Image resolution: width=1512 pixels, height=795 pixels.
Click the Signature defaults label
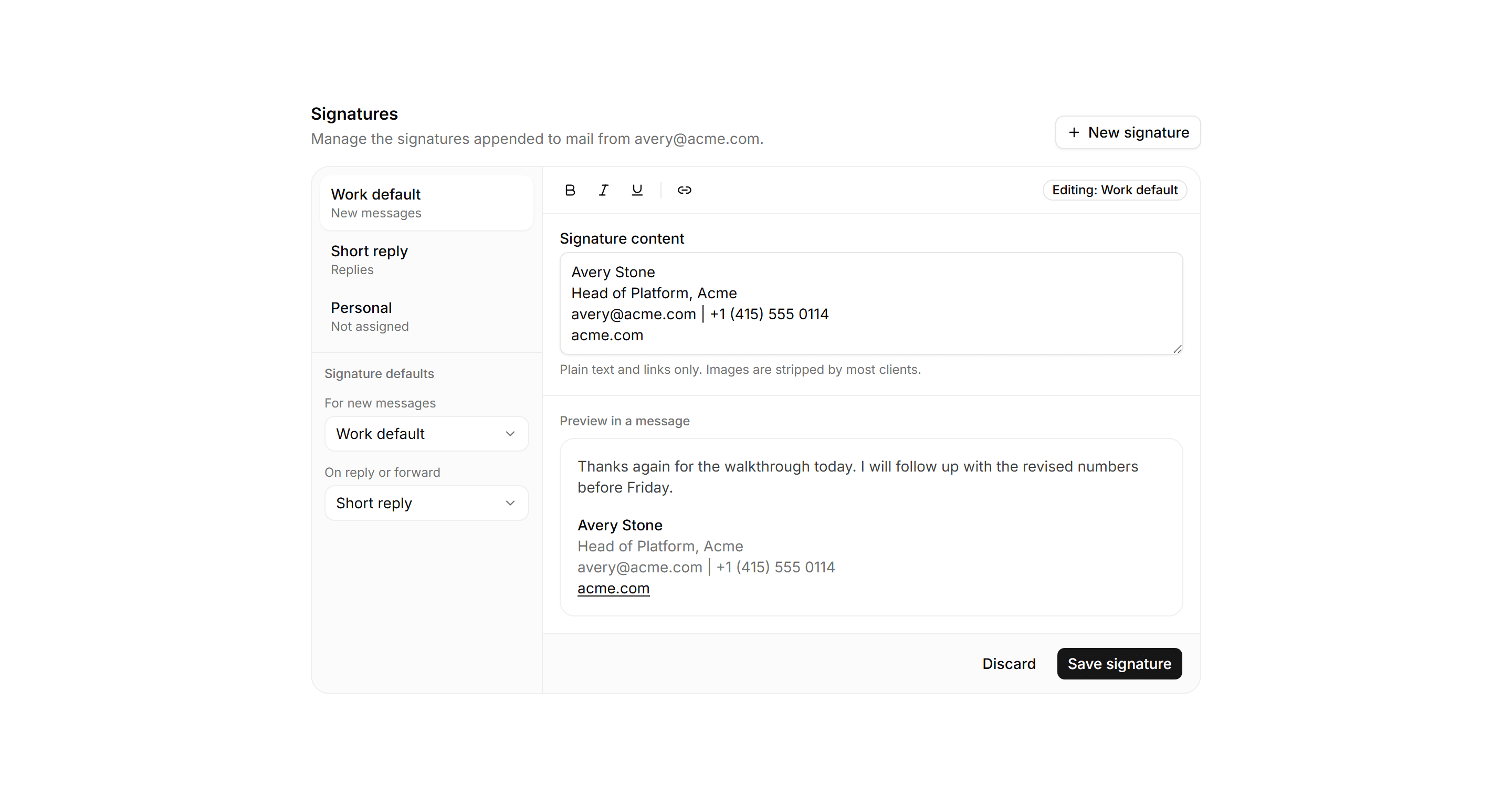coord(379,374)
